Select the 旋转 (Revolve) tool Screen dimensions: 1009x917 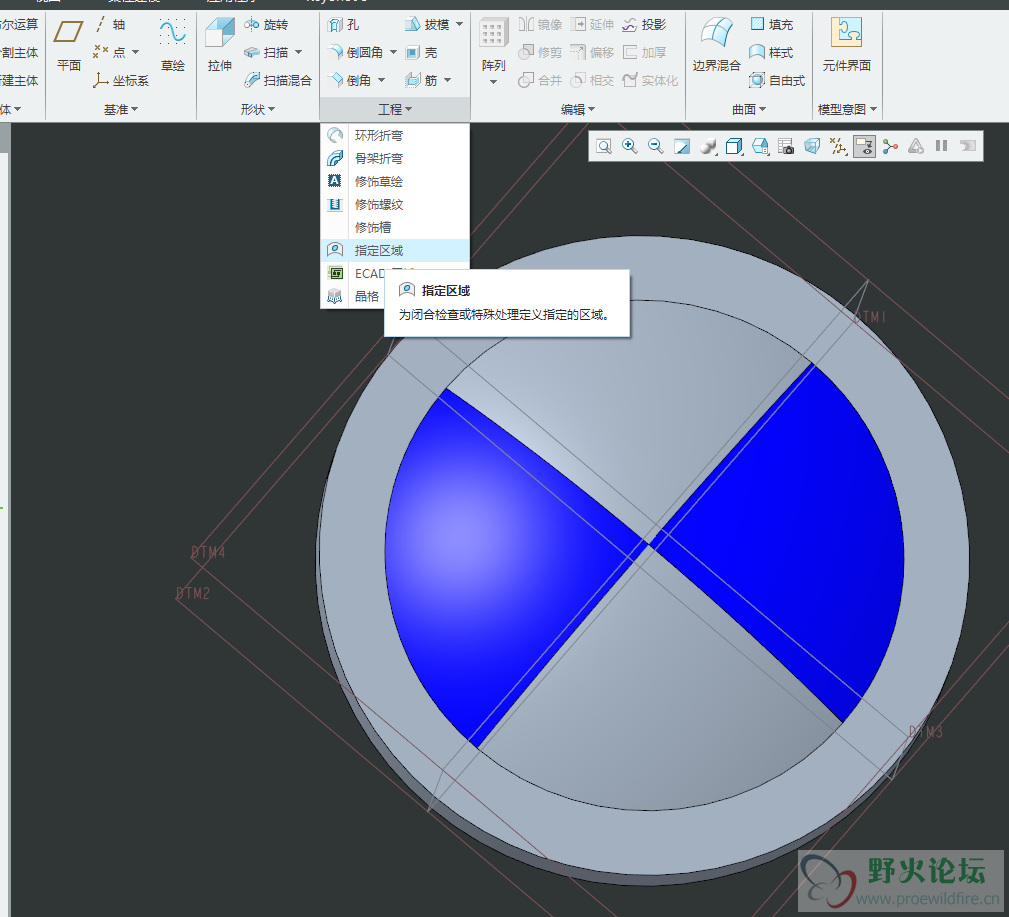[266, 24]
